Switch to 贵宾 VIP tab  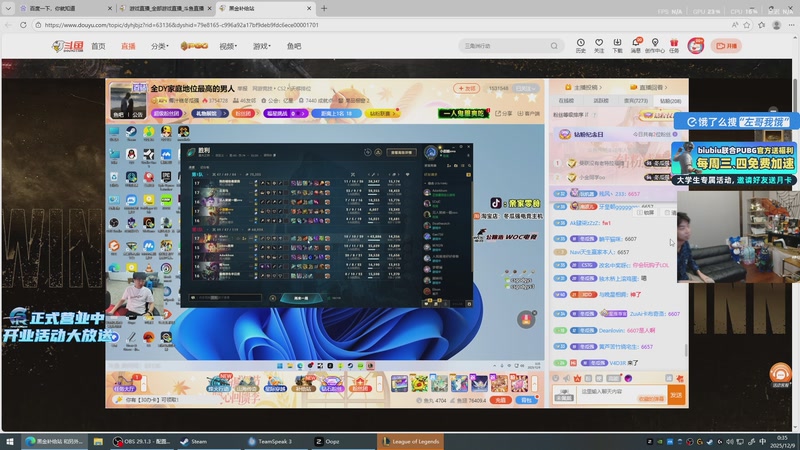click(x=636, y=101)
